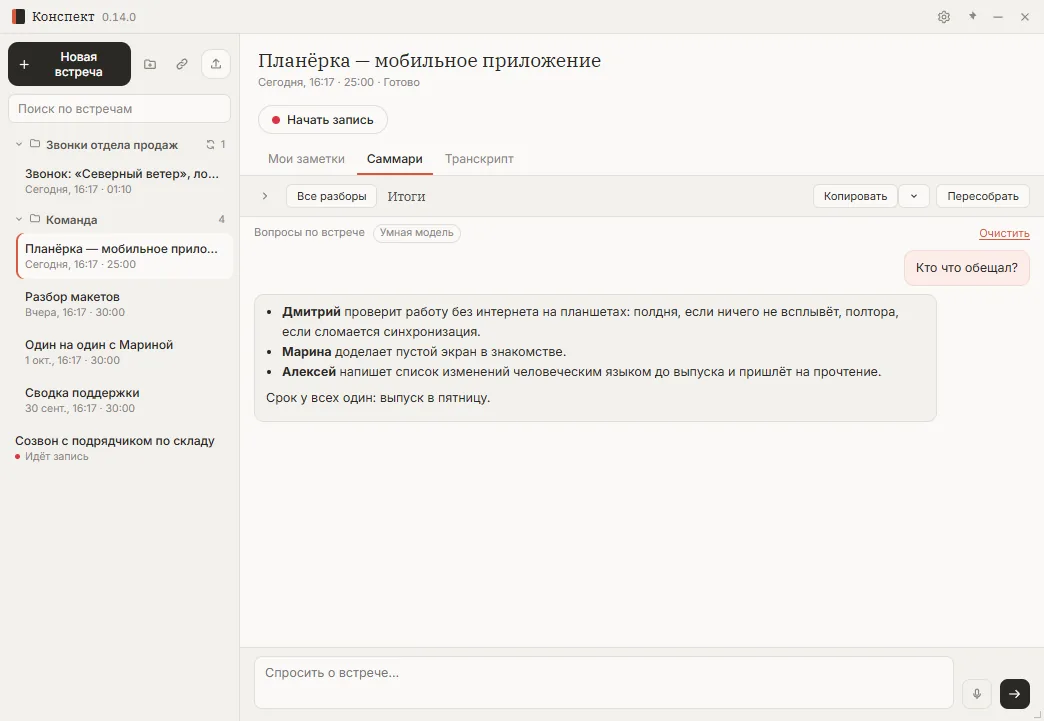Click Начать запись button
The image size is (1044, 721).
[323, 120]
